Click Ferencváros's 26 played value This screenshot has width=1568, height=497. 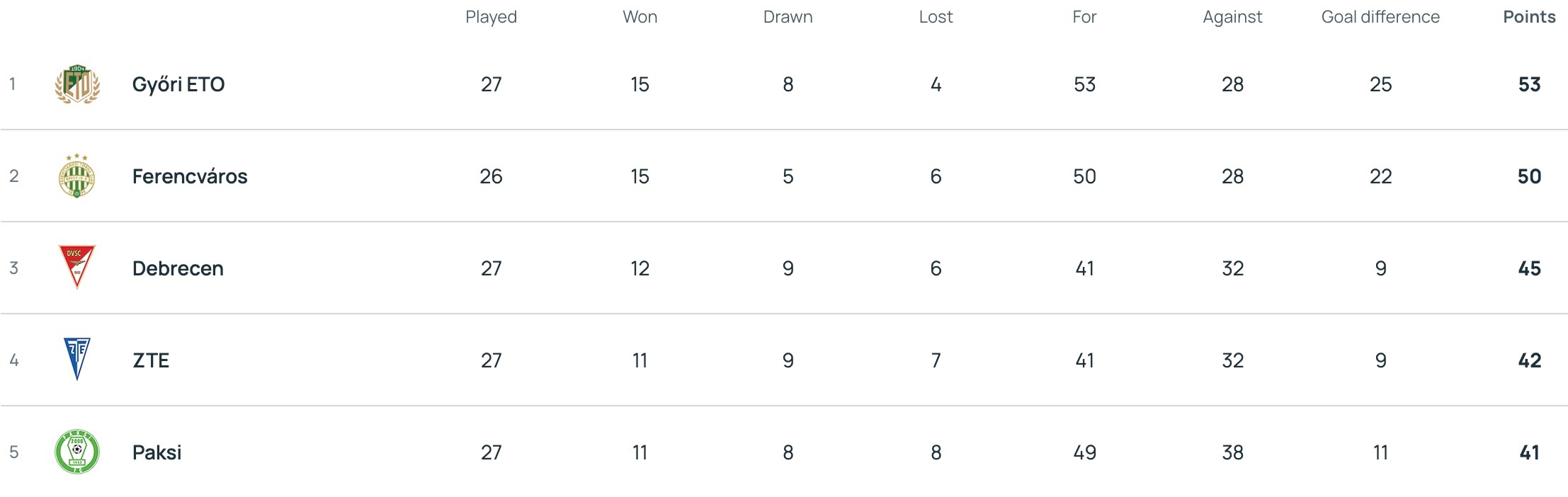point(491,176)
